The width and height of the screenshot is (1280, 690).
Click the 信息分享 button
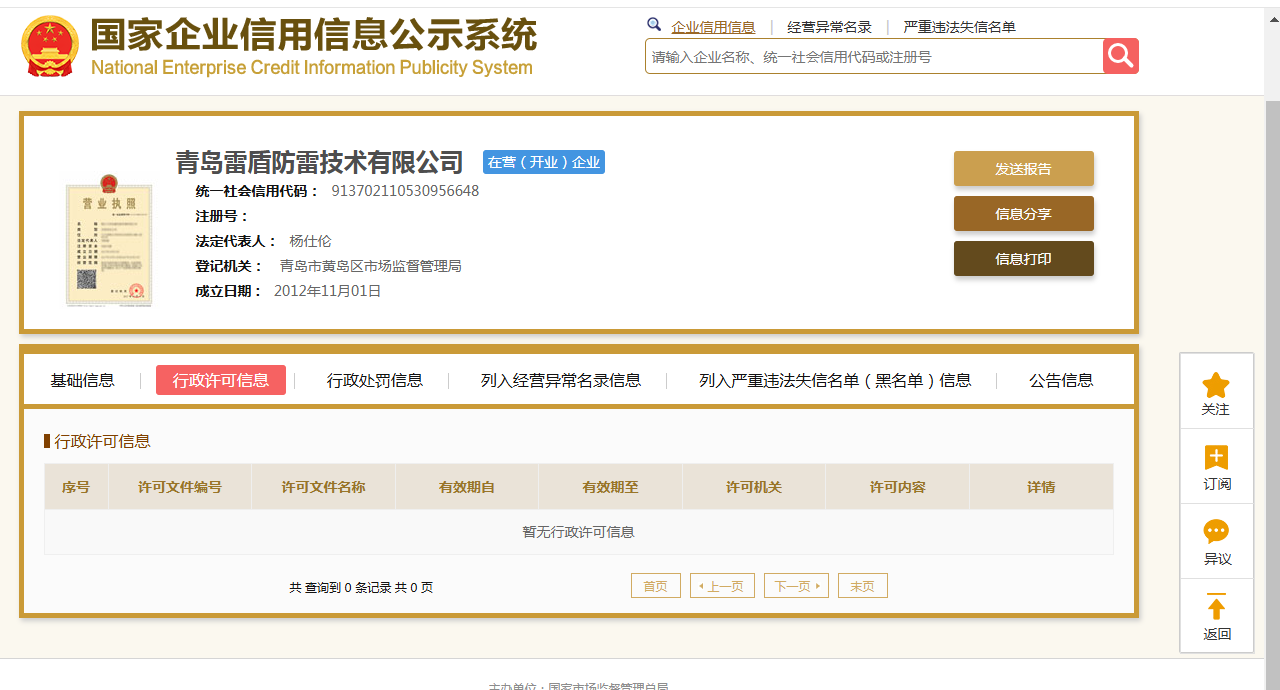1023,214
